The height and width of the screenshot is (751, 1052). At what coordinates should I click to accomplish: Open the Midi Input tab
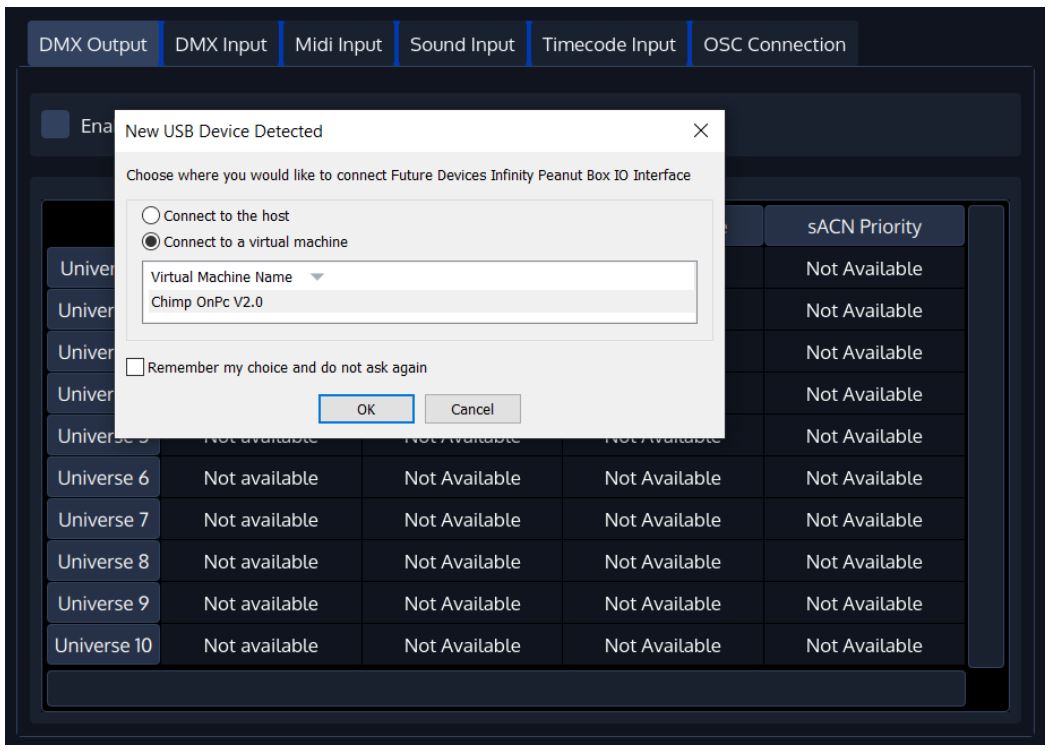[339, 44]
